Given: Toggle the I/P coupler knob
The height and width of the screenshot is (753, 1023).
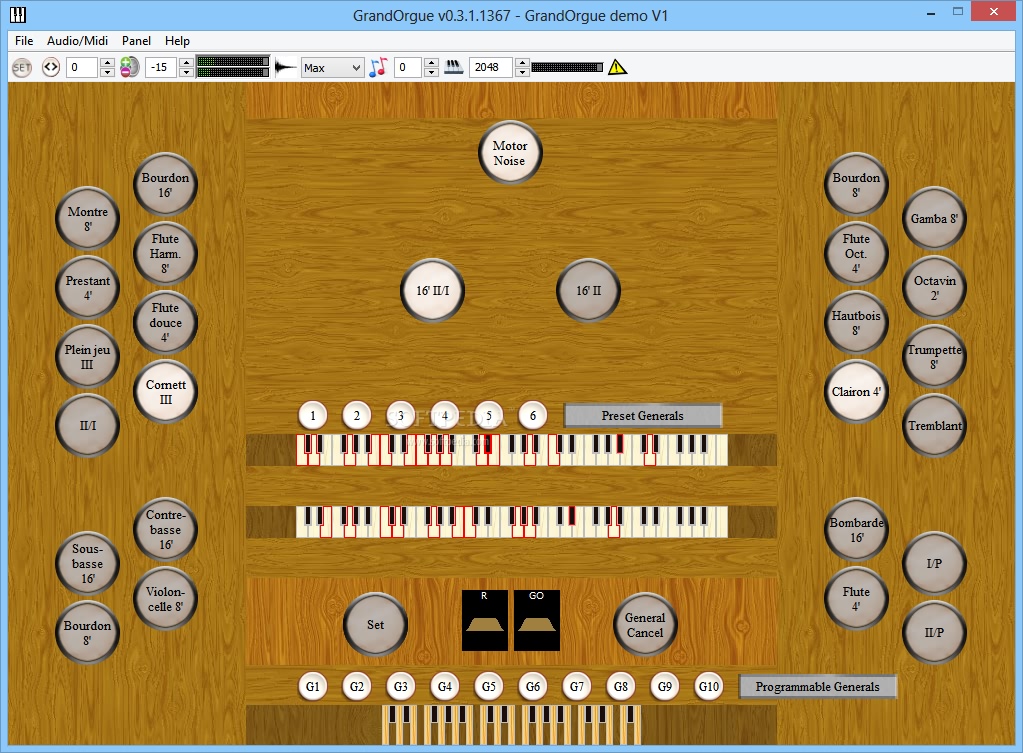Looking at the screenshot, I should pyautogui.click(x=934, y=564).
